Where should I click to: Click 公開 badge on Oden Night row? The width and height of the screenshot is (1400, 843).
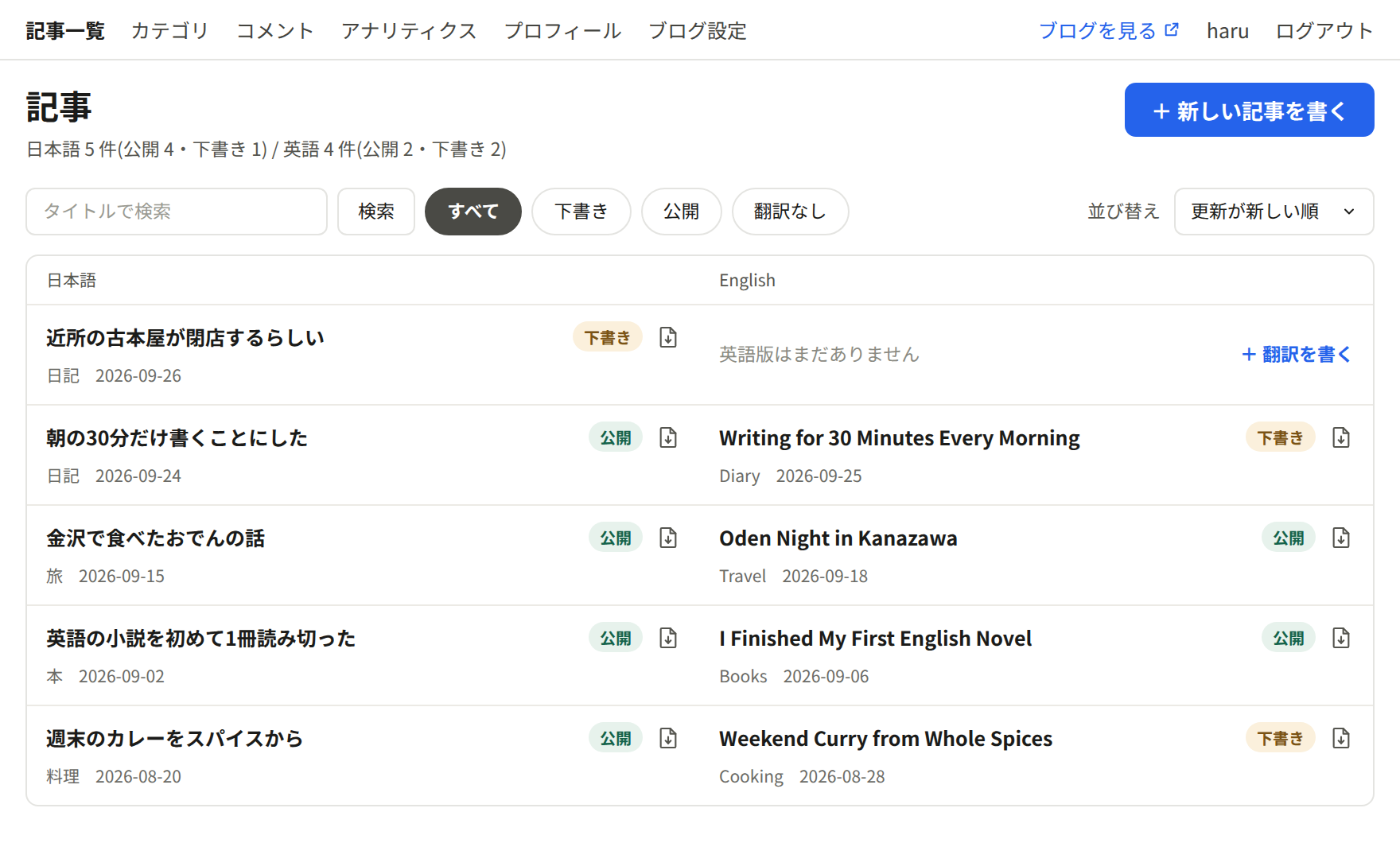click(1289, 538)
